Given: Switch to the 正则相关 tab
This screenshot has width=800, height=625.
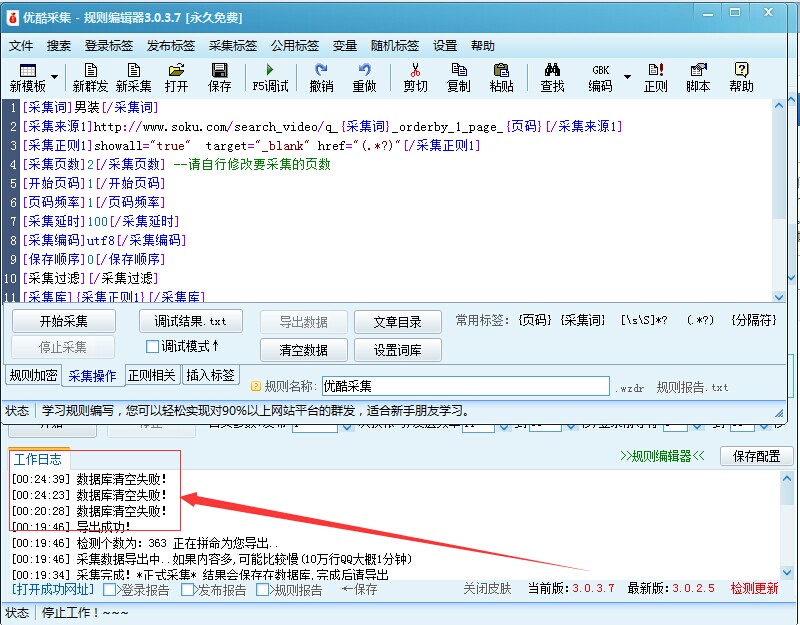Looking at the screenshot, I should (151, 376).
